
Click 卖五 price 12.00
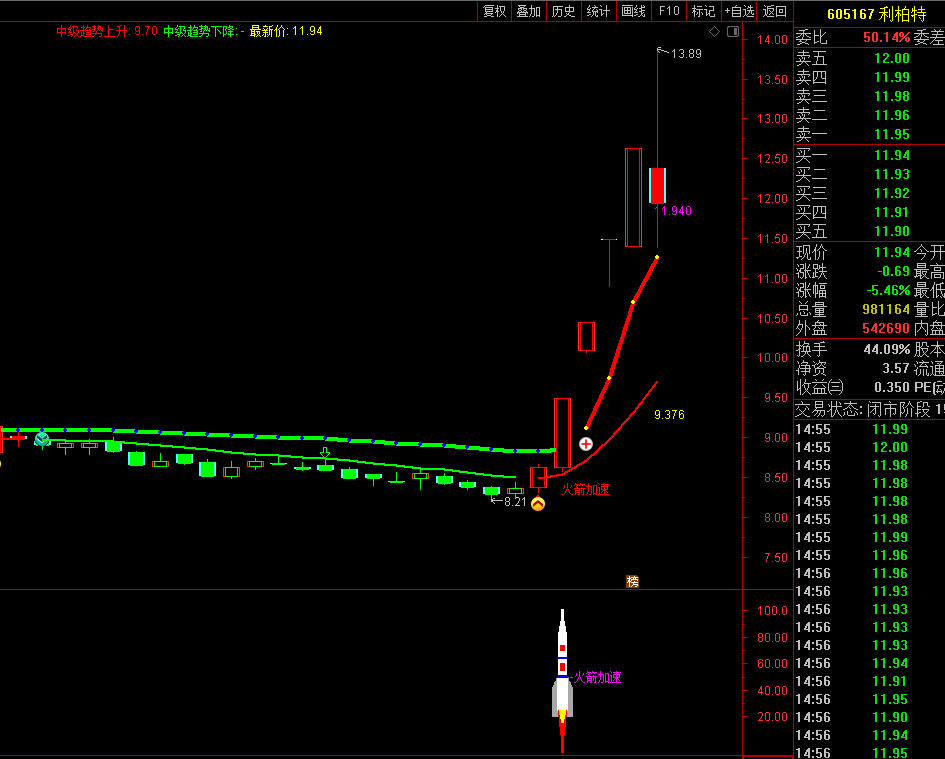891,58
